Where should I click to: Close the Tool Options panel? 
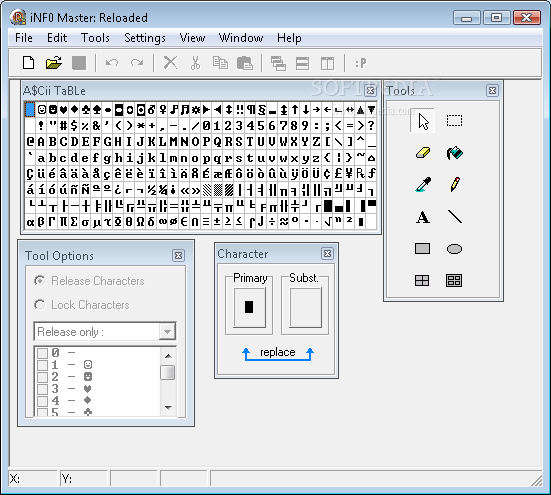click(x=179, y=255)
